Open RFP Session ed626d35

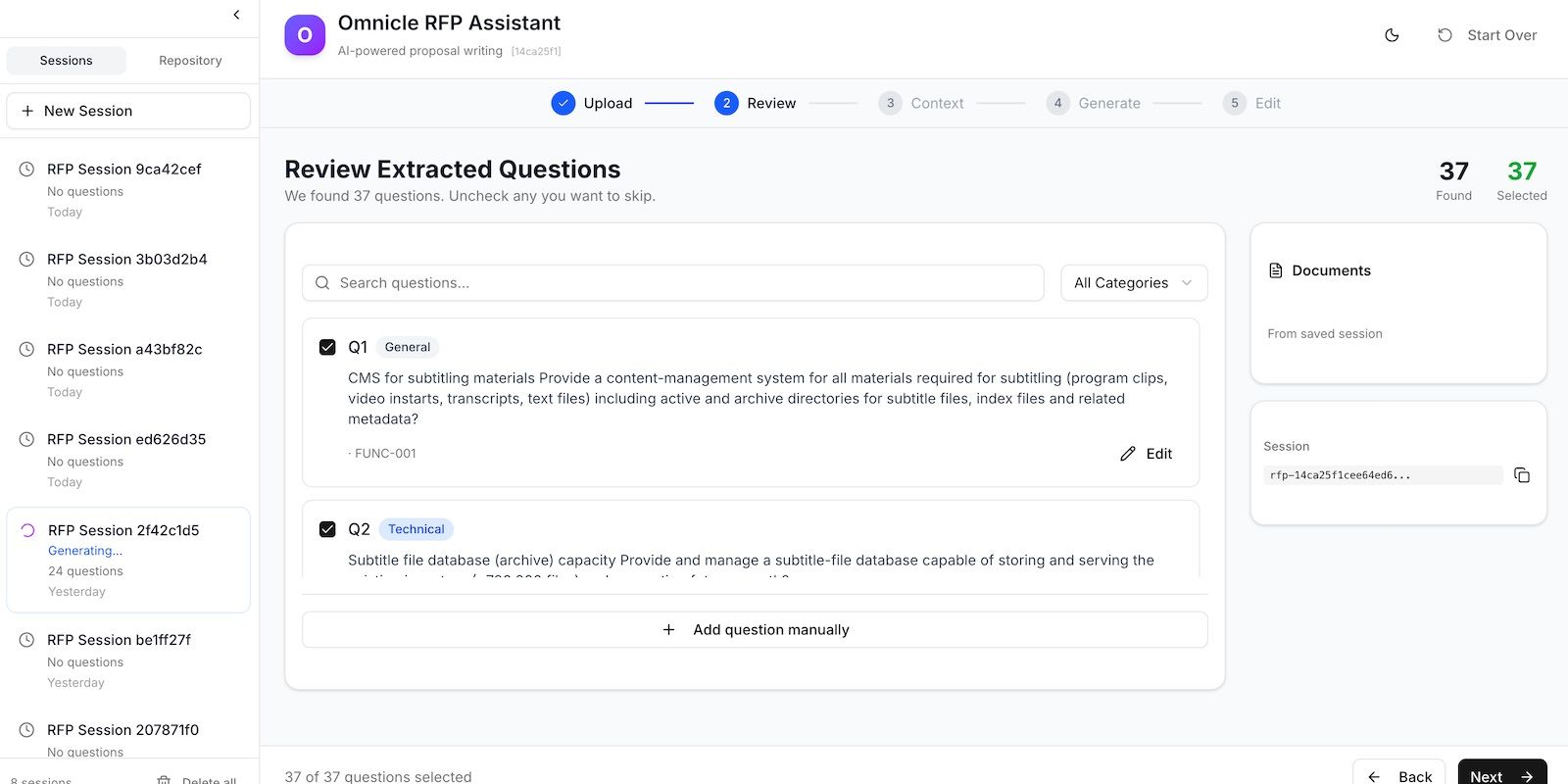pyautogui.click(x=128, y=461)
